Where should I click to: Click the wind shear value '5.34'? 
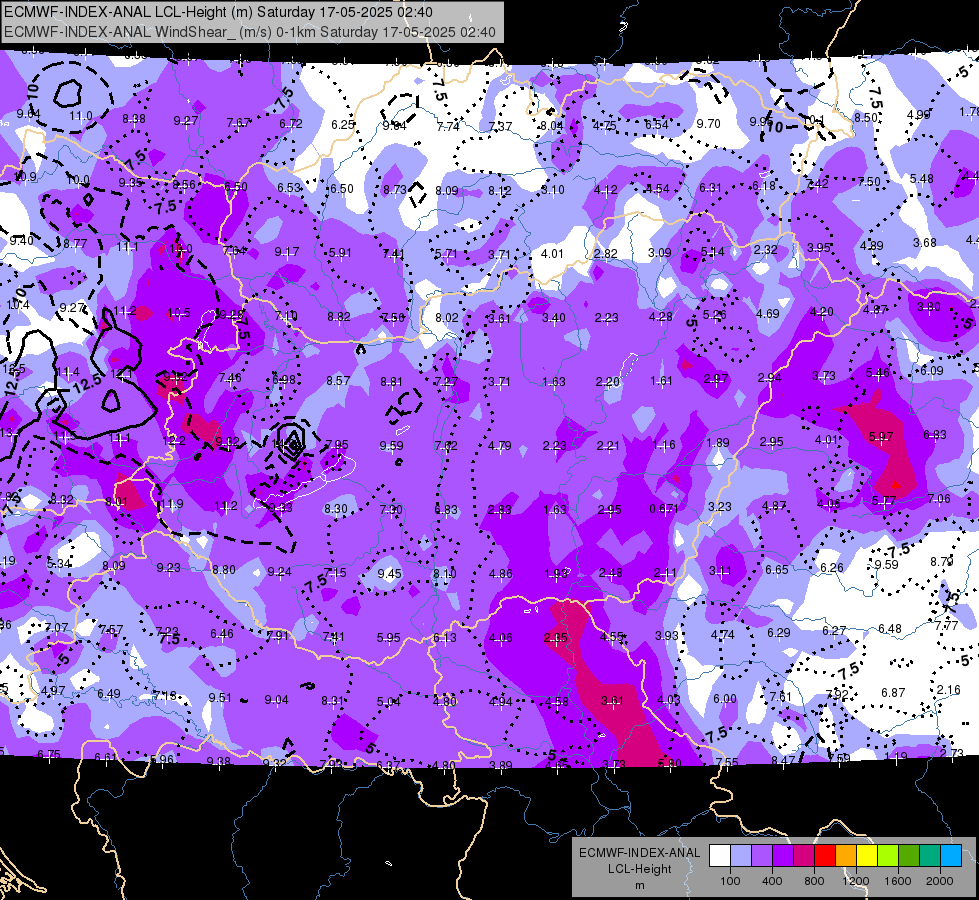point(59,564)
